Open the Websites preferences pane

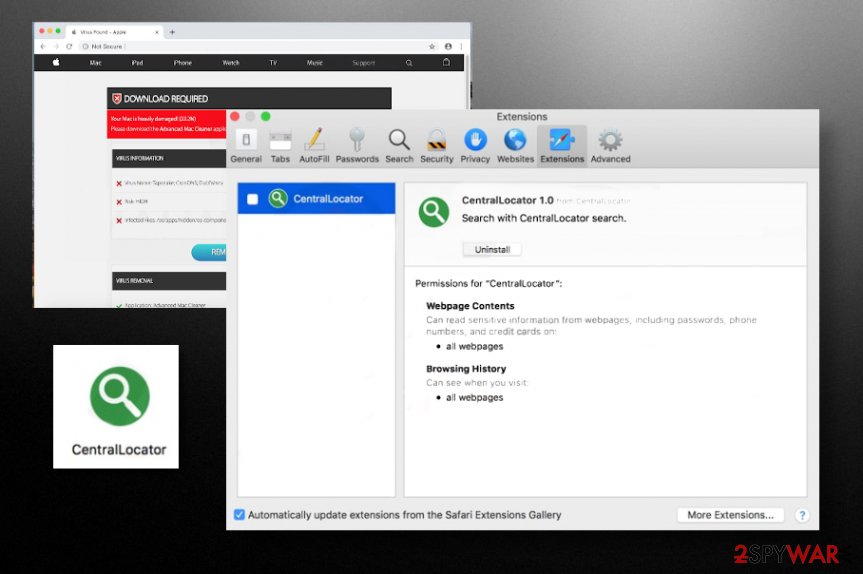515,145
